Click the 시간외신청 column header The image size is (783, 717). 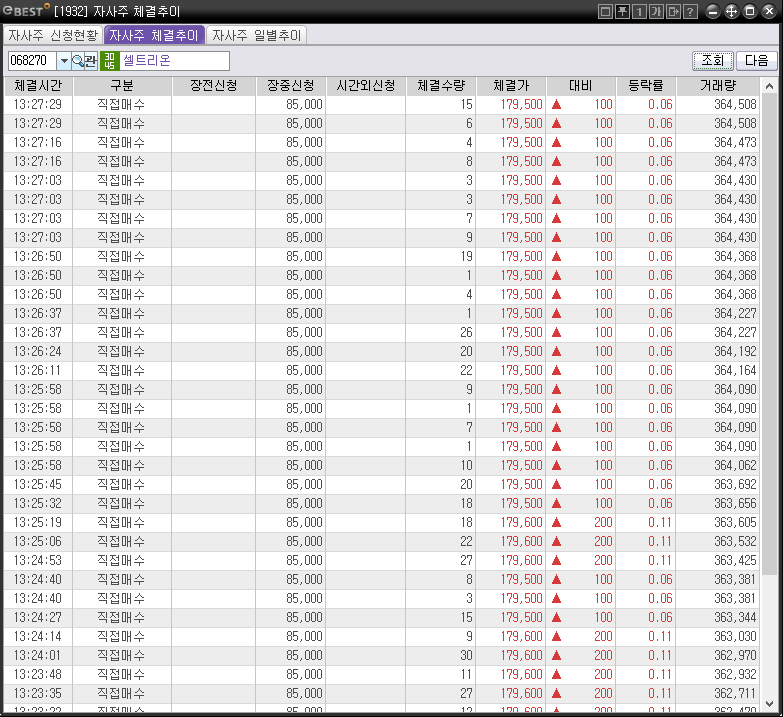366,86
